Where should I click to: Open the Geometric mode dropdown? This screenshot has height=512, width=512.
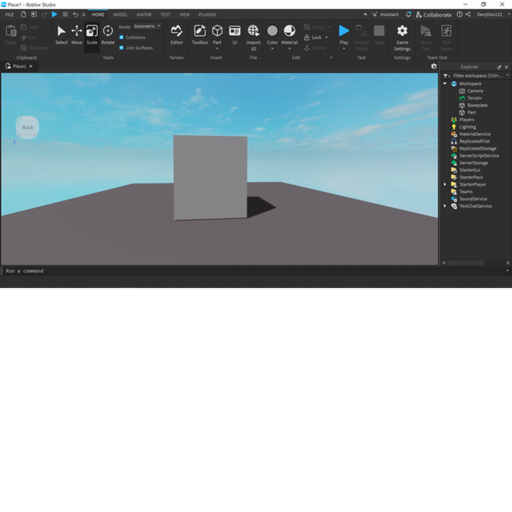(x=147, y=26)
